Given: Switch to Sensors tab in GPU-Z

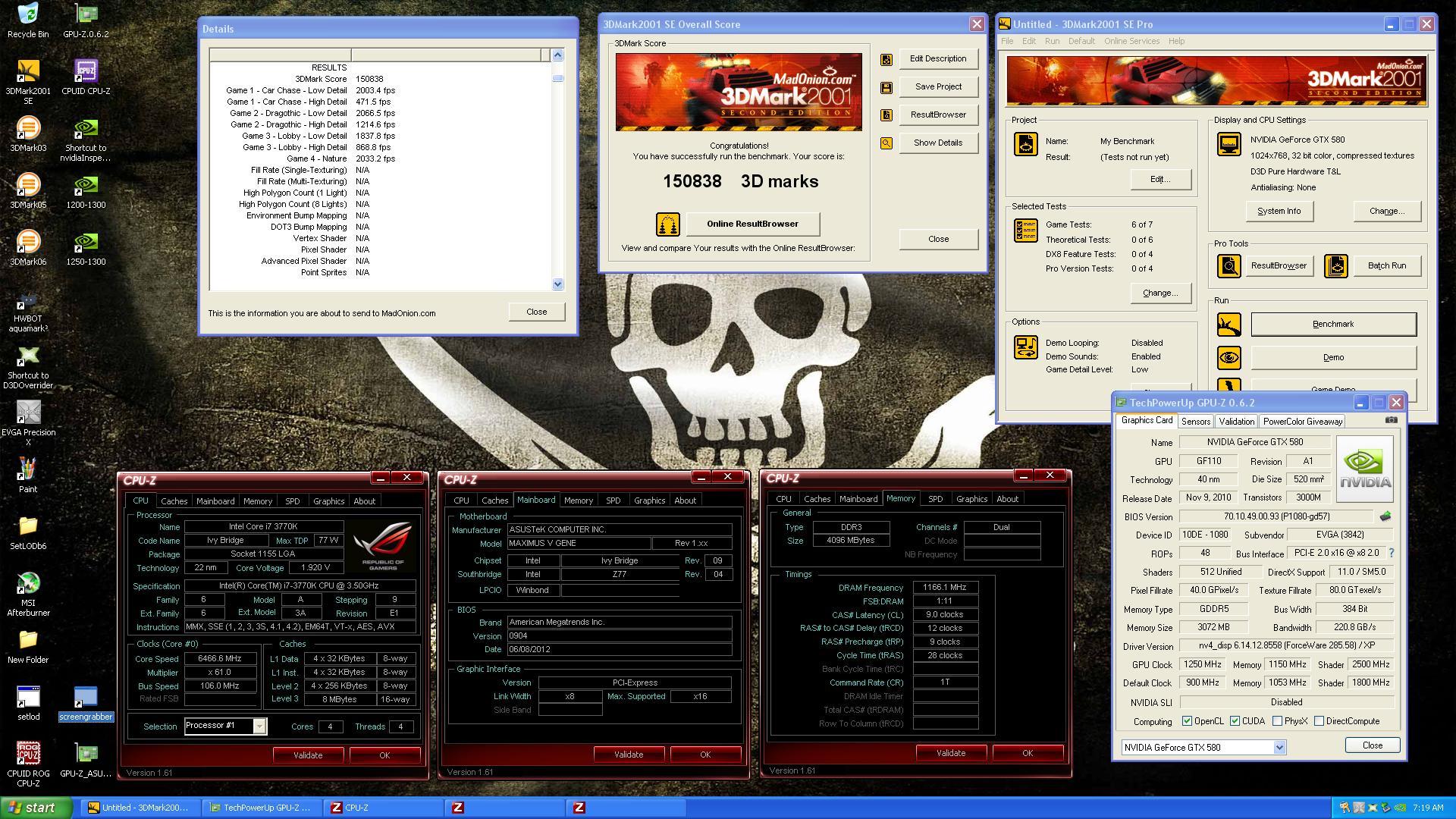Looking at the screenshot, I should pyautogui.click(x=1195, y=422).
